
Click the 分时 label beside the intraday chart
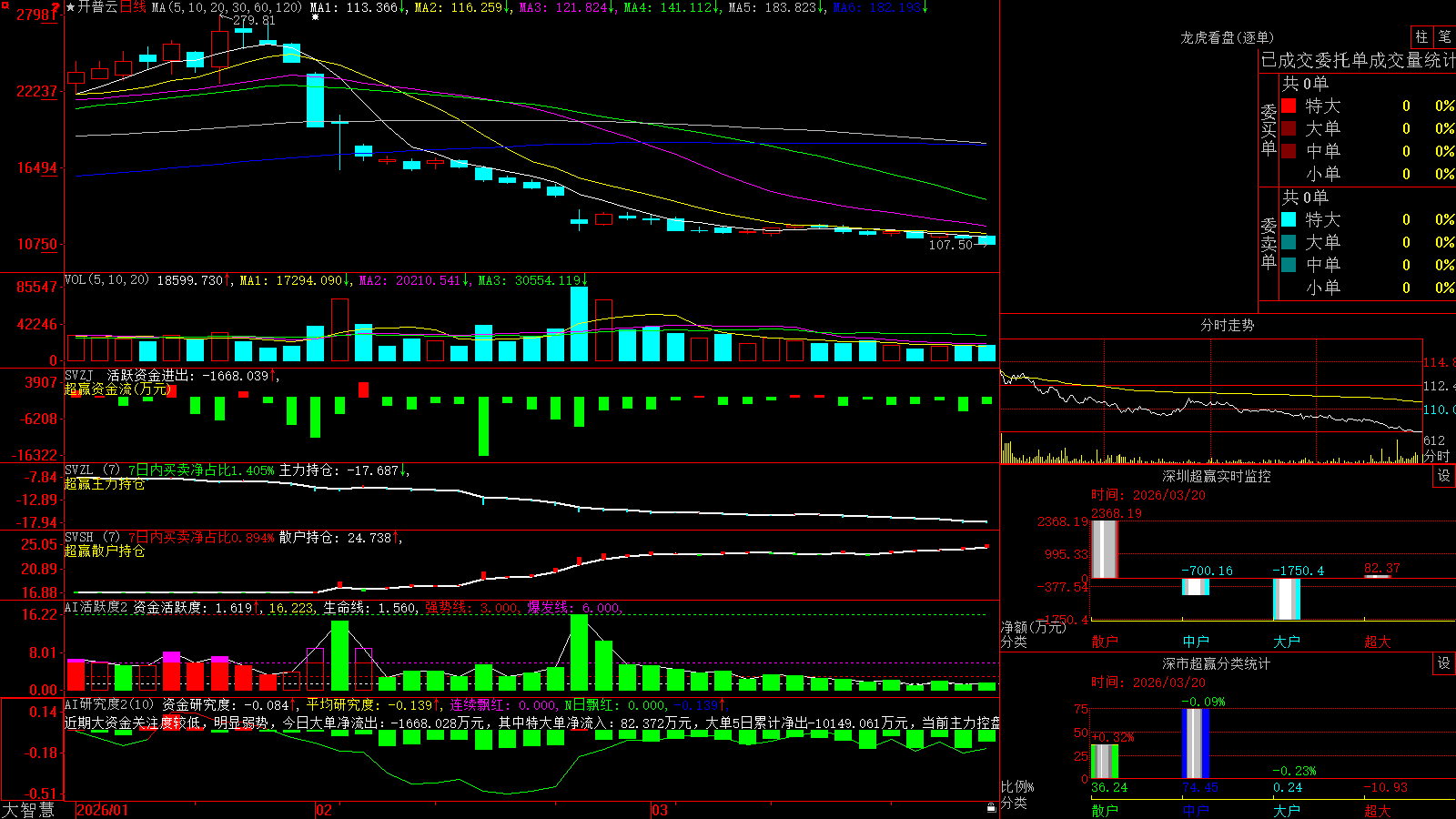(1437, 456)
